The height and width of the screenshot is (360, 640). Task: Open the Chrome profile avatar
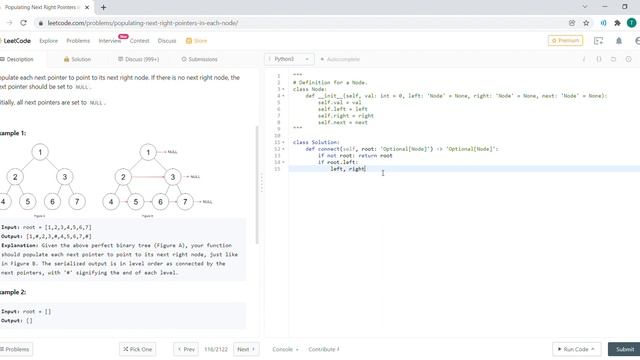[631, 23]
